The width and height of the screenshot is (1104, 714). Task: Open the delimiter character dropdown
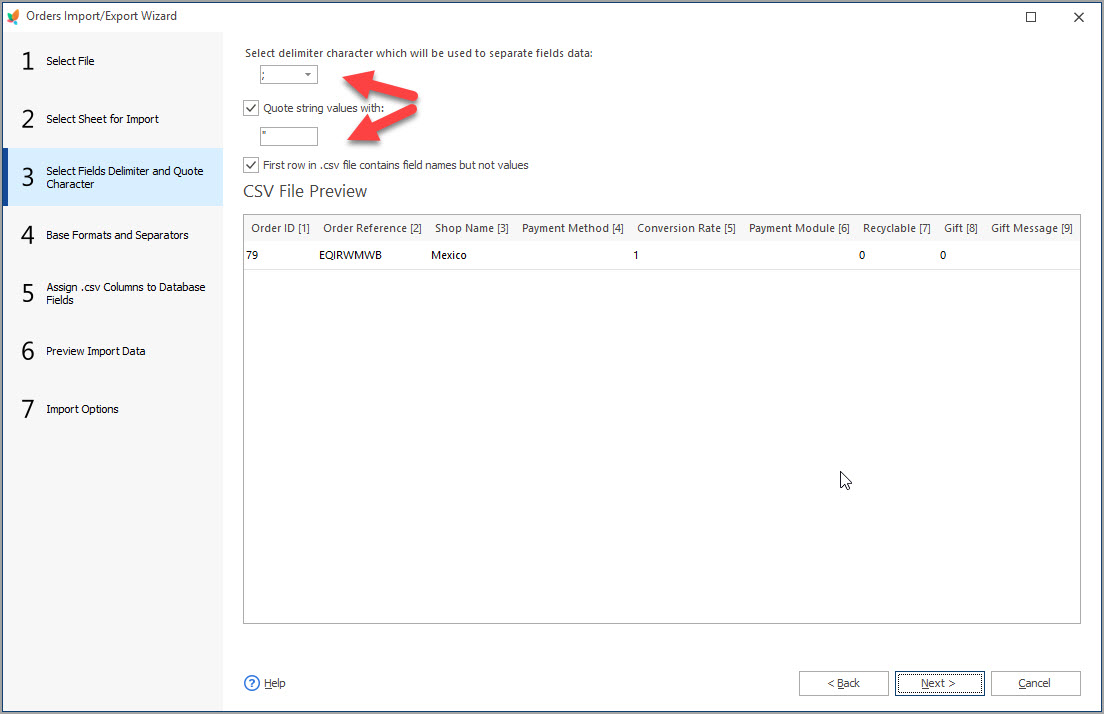pyautogui.click(x=308, y=75)
